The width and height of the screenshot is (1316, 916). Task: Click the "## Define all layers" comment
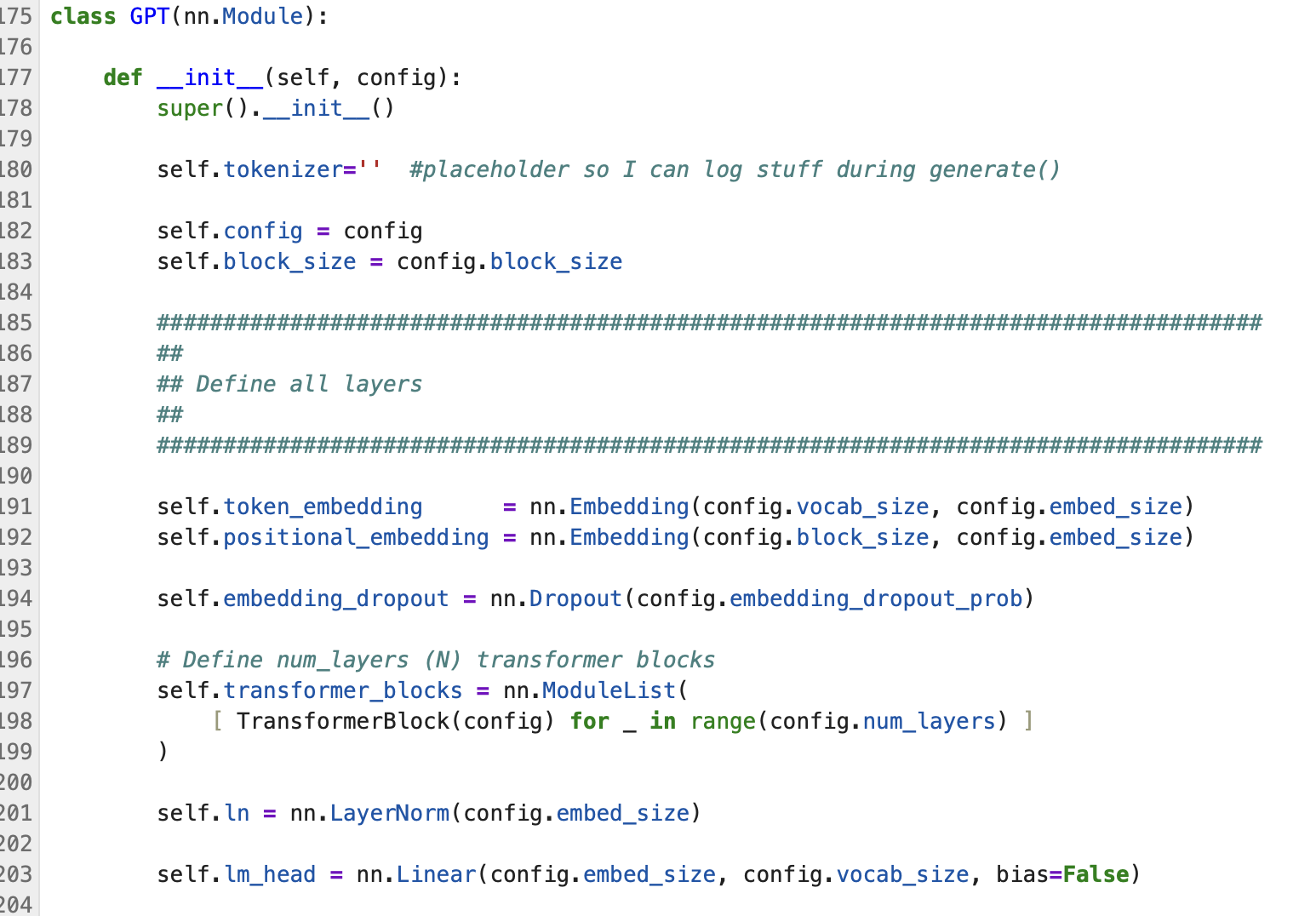[x=289, y=384]
